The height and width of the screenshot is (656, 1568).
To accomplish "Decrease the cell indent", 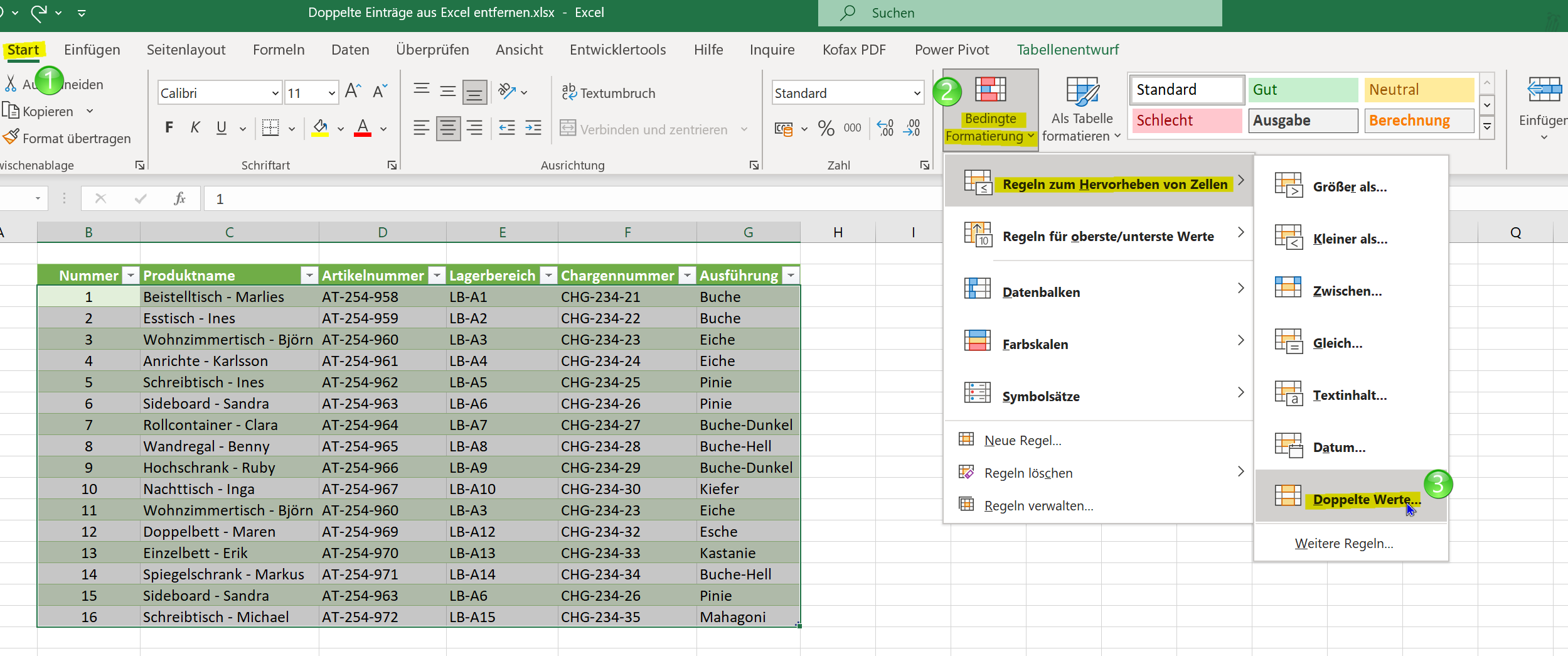I will point(507,129).
